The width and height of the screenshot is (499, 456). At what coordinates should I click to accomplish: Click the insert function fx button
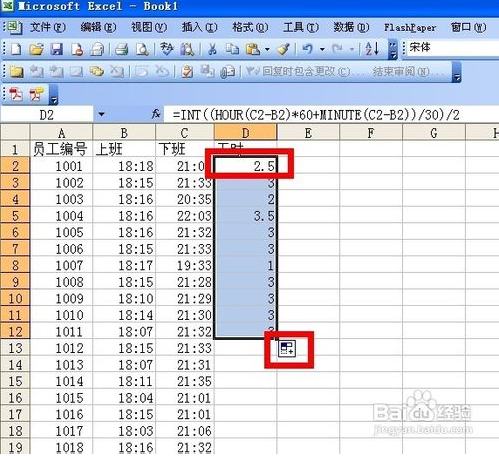(156, 114)
